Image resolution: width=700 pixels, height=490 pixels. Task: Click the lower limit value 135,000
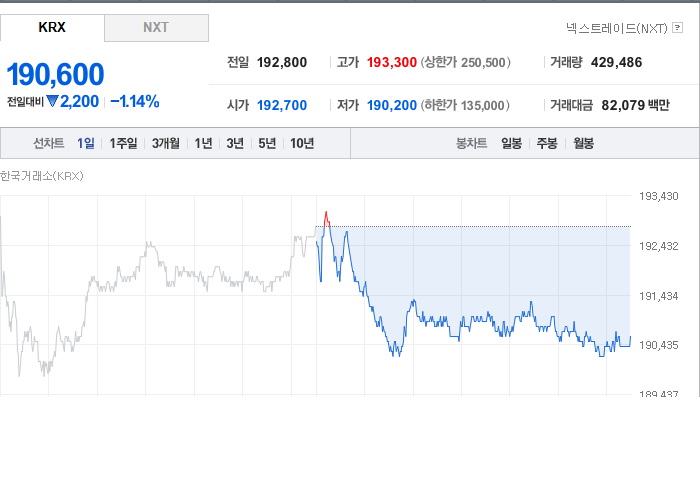[483, 105]
